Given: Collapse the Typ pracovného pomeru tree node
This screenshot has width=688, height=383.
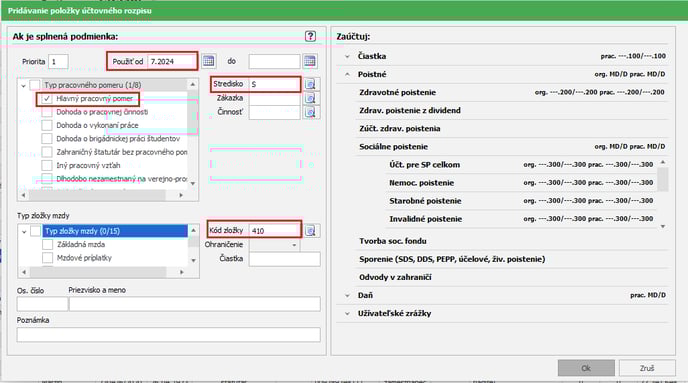Looking at the screenshot, I should click(24, 86).
